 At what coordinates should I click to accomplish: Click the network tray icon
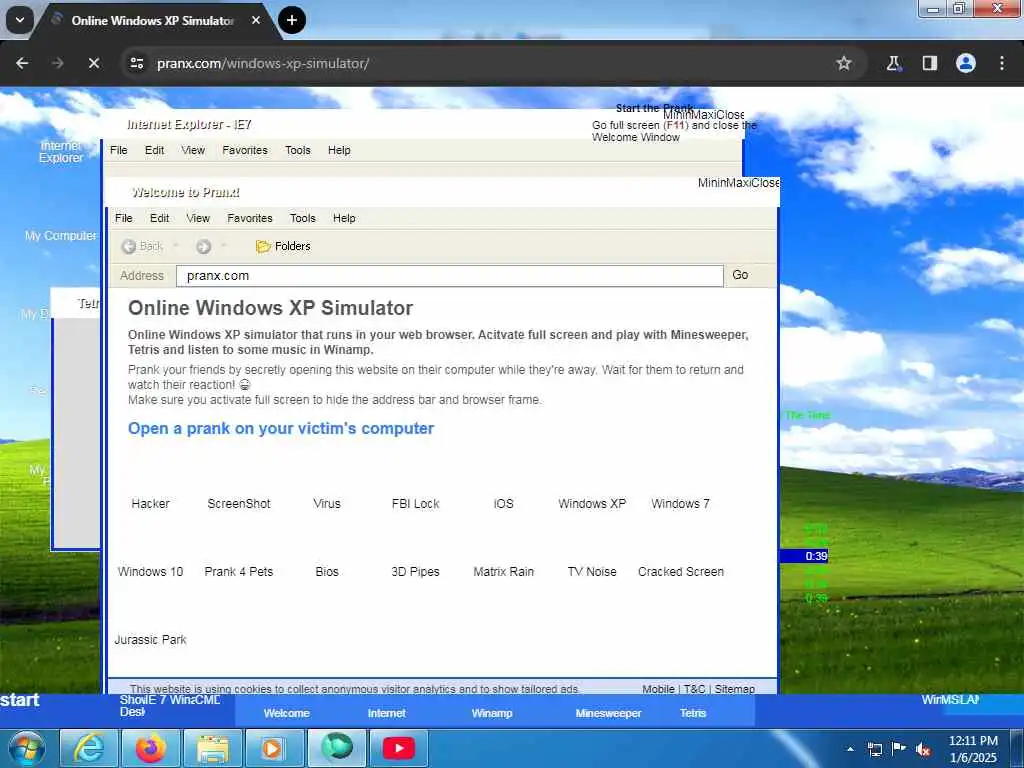point(874,749)
